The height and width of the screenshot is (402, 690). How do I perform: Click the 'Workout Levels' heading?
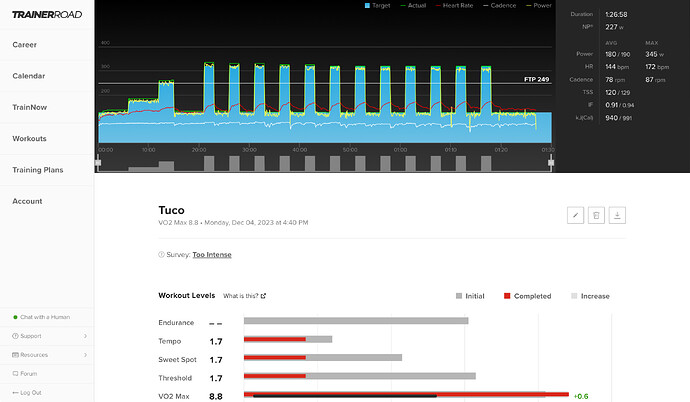[x=187, y=296]
